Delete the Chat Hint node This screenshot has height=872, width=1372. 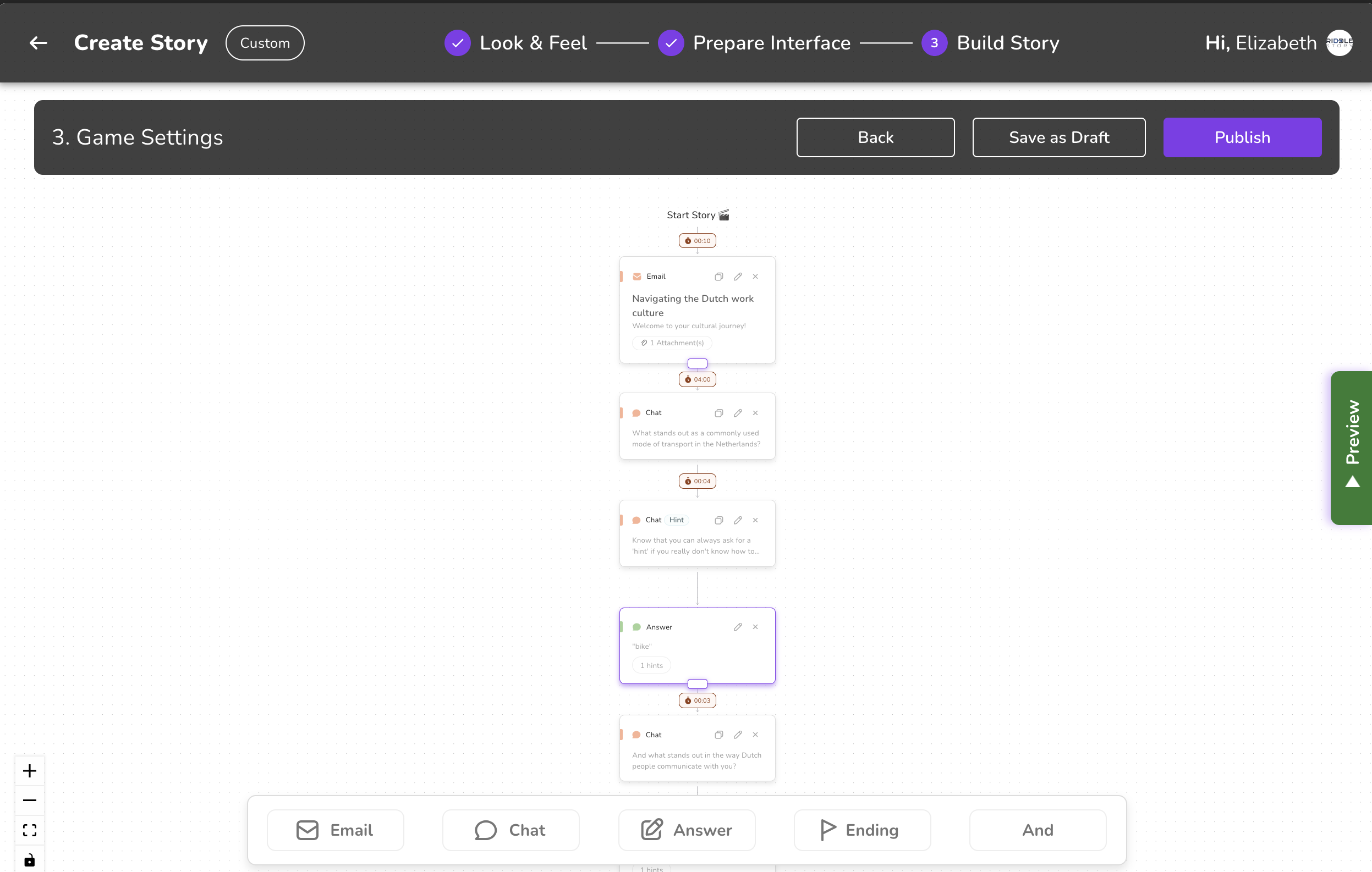755,520
